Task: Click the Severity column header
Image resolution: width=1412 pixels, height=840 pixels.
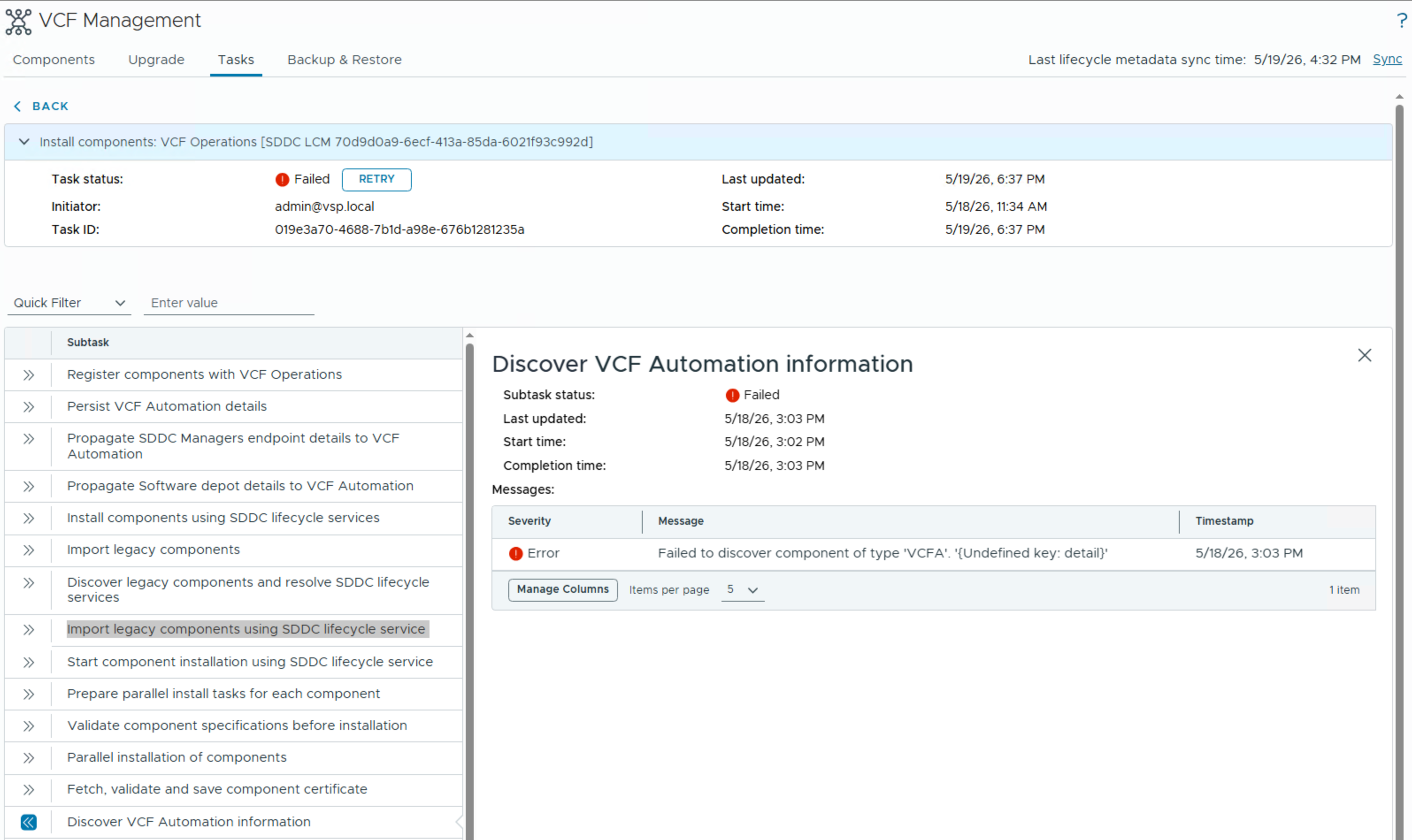Action: (529, 521)
